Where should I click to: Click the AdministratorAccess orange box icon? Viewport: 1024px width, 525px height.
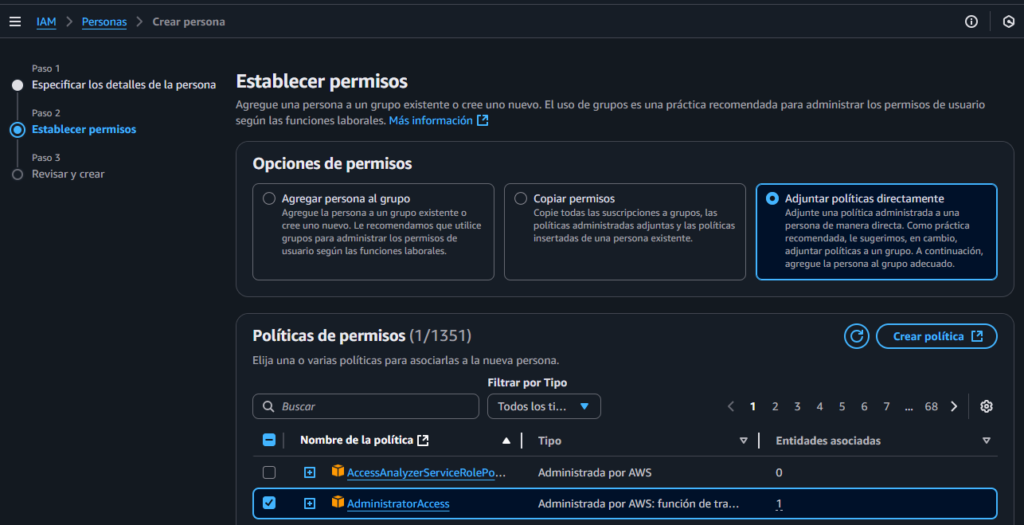coord(338,502)
